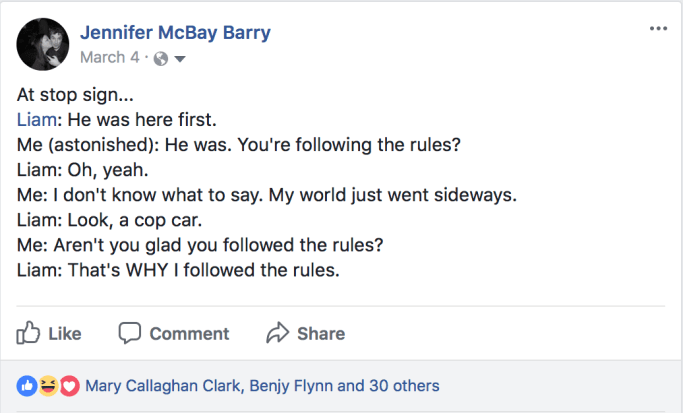Expand the audience dropdown arrow beside globe
Image resolution: width=683 pixels, height=413 pixels.
tap(180, 58)
